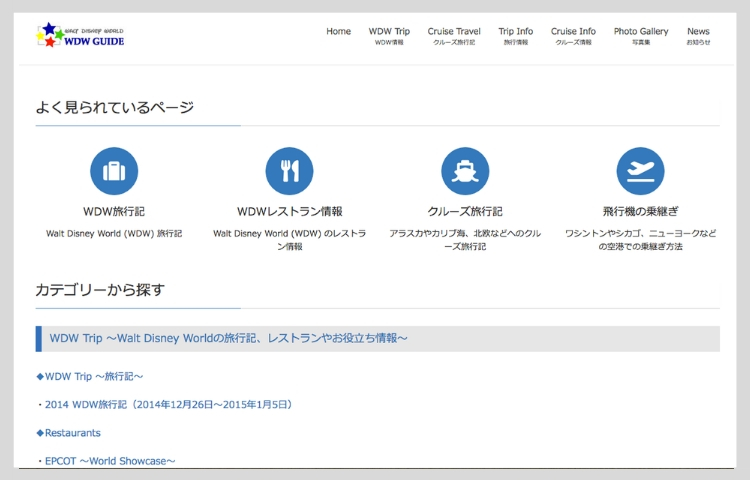The width and height of the screenshot is (750, 480).
Task: Open the Cruise Travel menu
Action: click(454, 36)
